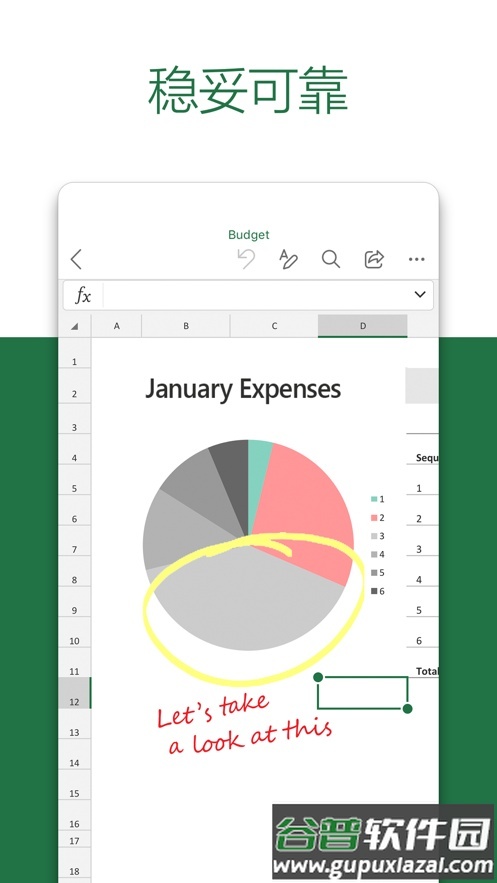
Task: Click the Total cell label
Action: click(427, 671)
